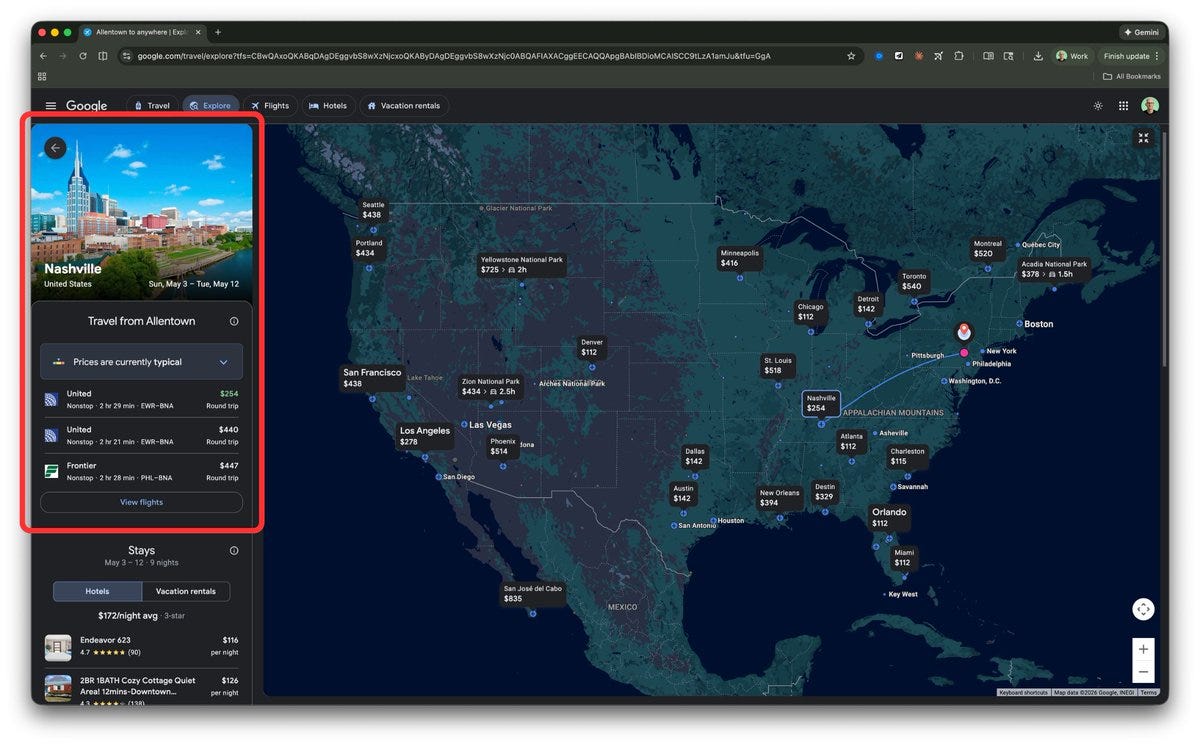Open a new browser tab

pyautogui.click(x=218, y=32)
